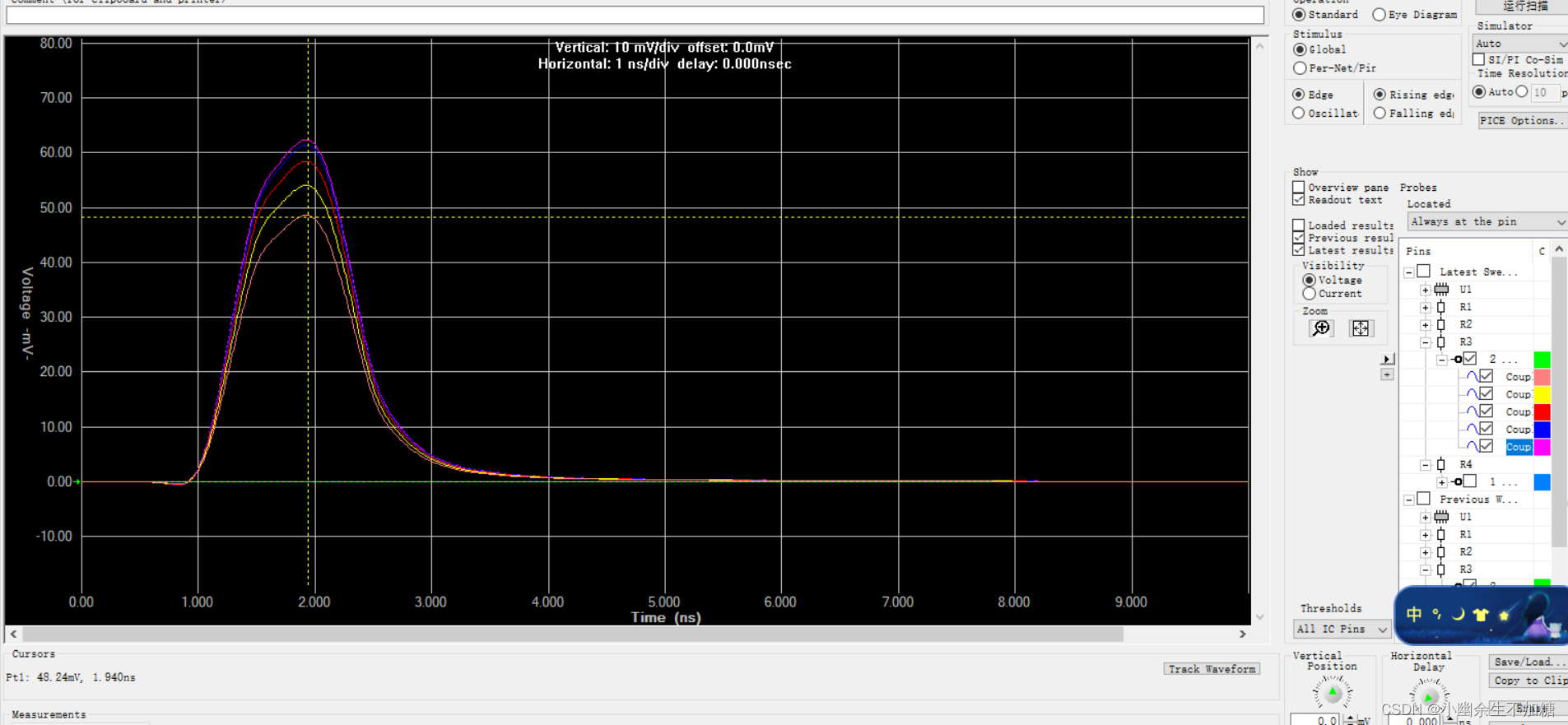The width and height of the screenshot is (1568, 725).
Task: Click the IME shirt skin icon
Action: (1481, 614)
